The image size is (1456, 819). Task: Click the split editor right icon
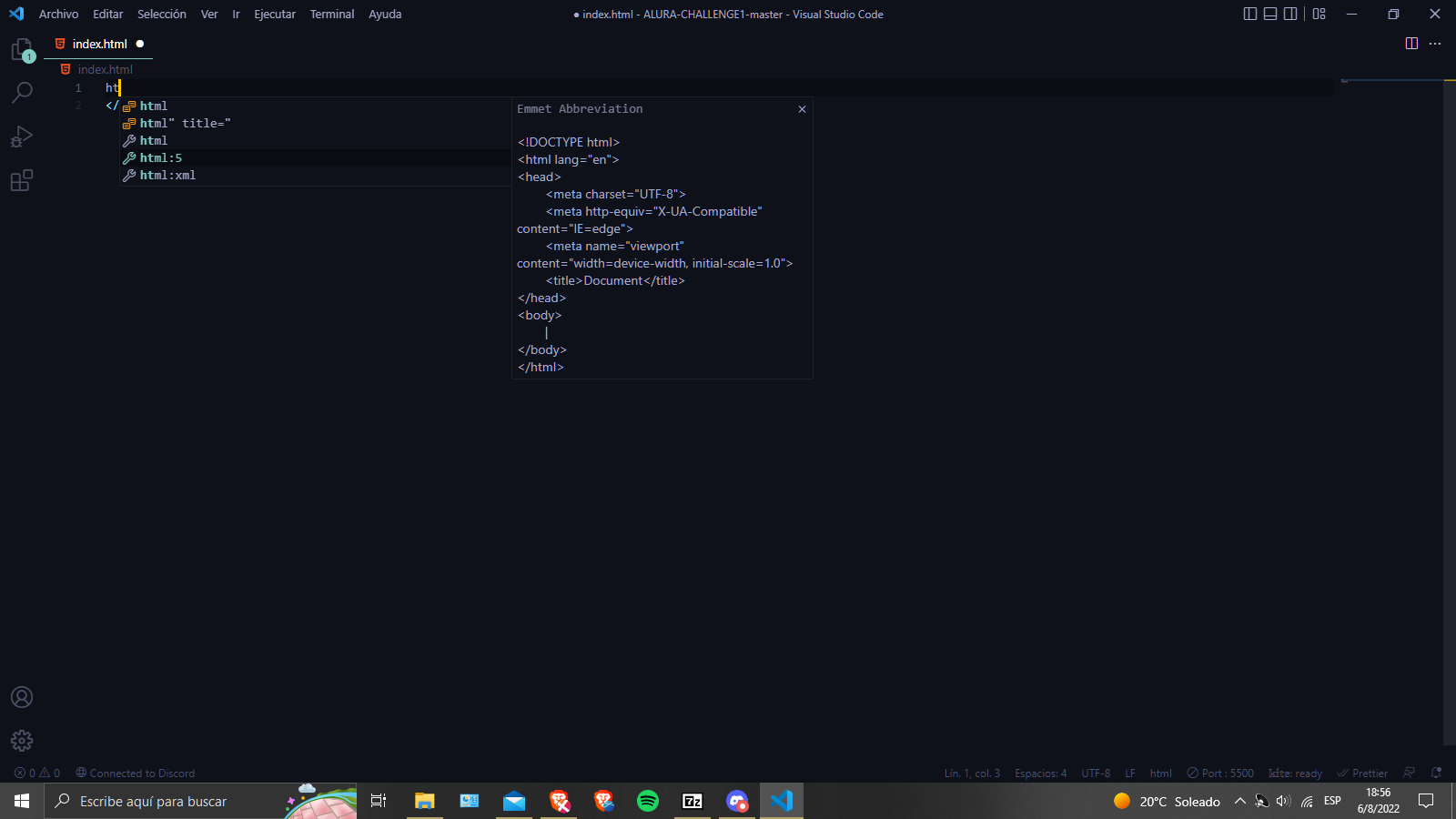point(1411,44)
